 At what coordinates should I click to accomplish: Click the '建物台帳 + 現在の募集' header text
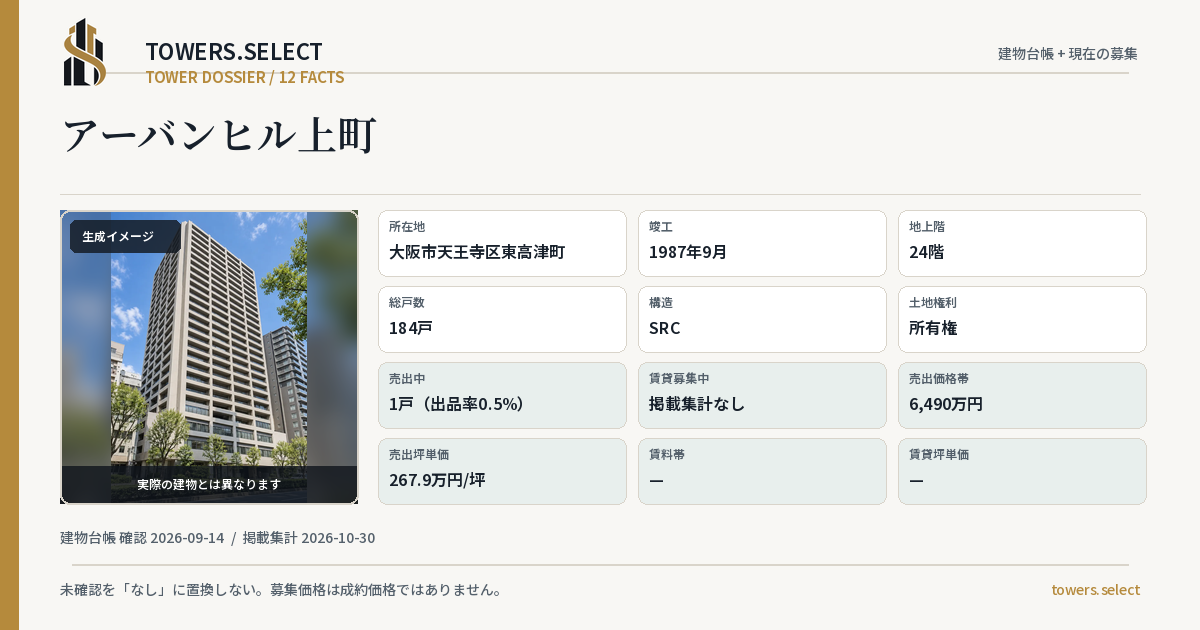[x=1068, y=53]
